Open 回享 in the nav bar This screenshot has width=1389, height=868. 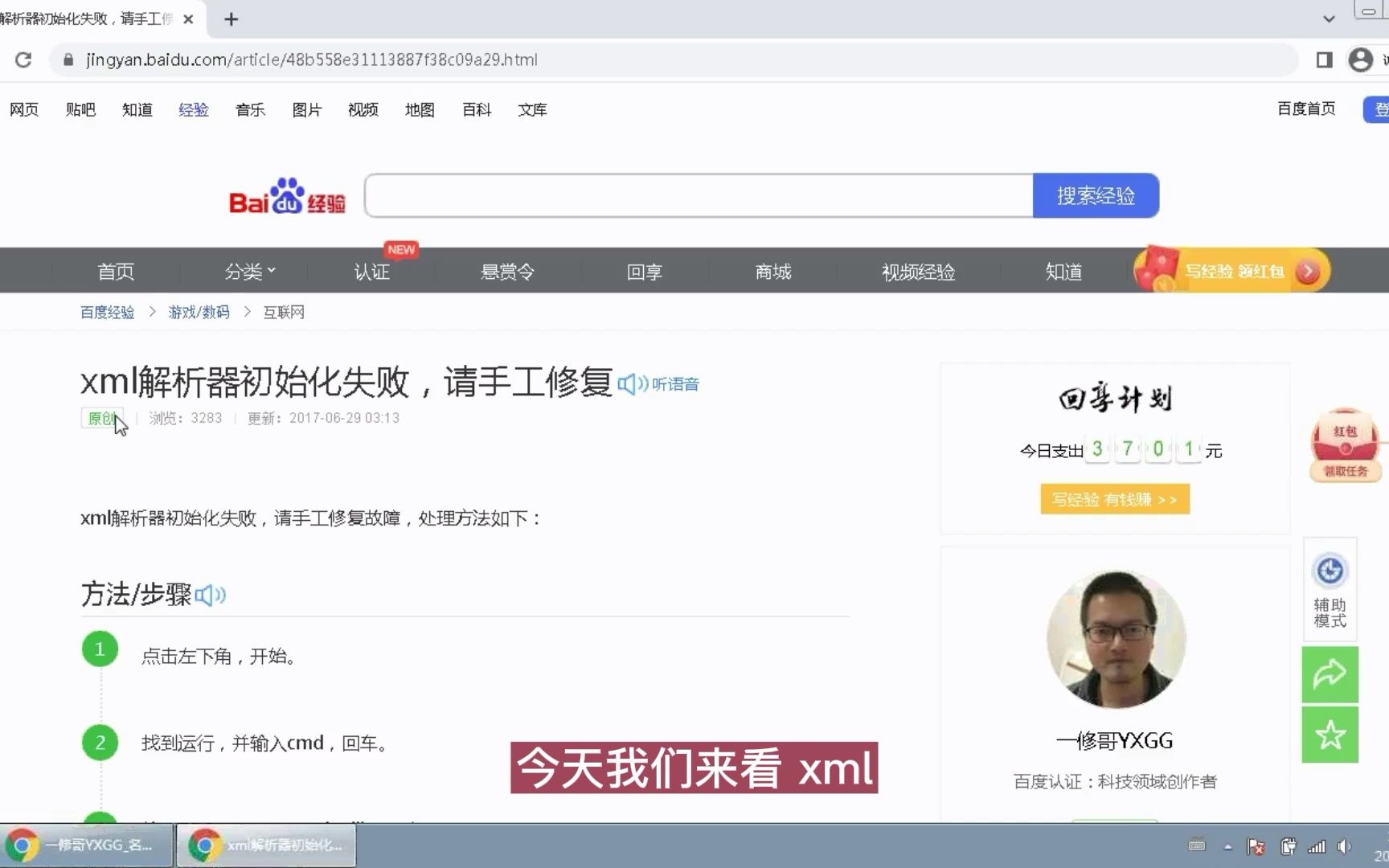[x=644, y=272]
